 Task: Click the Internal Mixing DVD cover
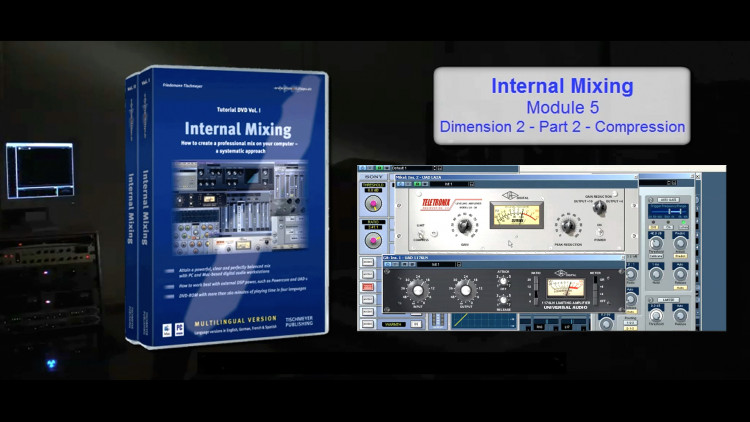227,207
